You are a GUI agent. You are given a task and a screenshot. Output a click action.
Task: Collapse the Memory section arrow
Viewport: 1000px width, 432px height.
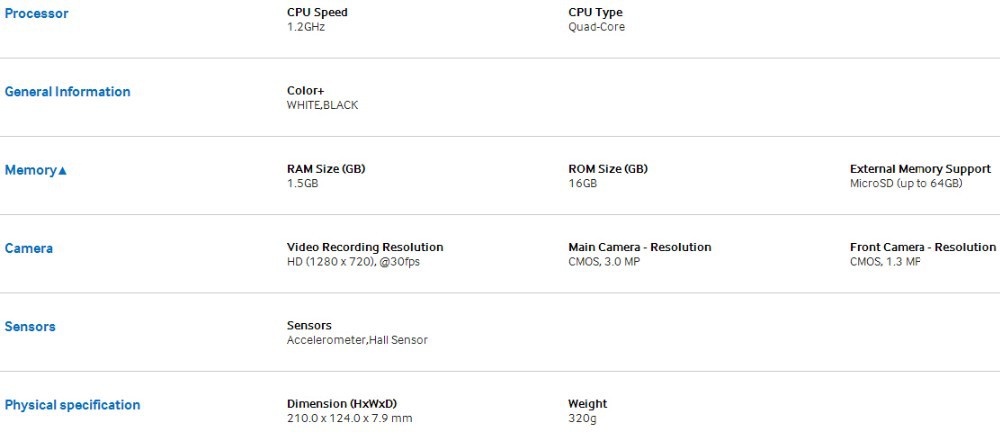pyautogui.click(x=63, y=171)
